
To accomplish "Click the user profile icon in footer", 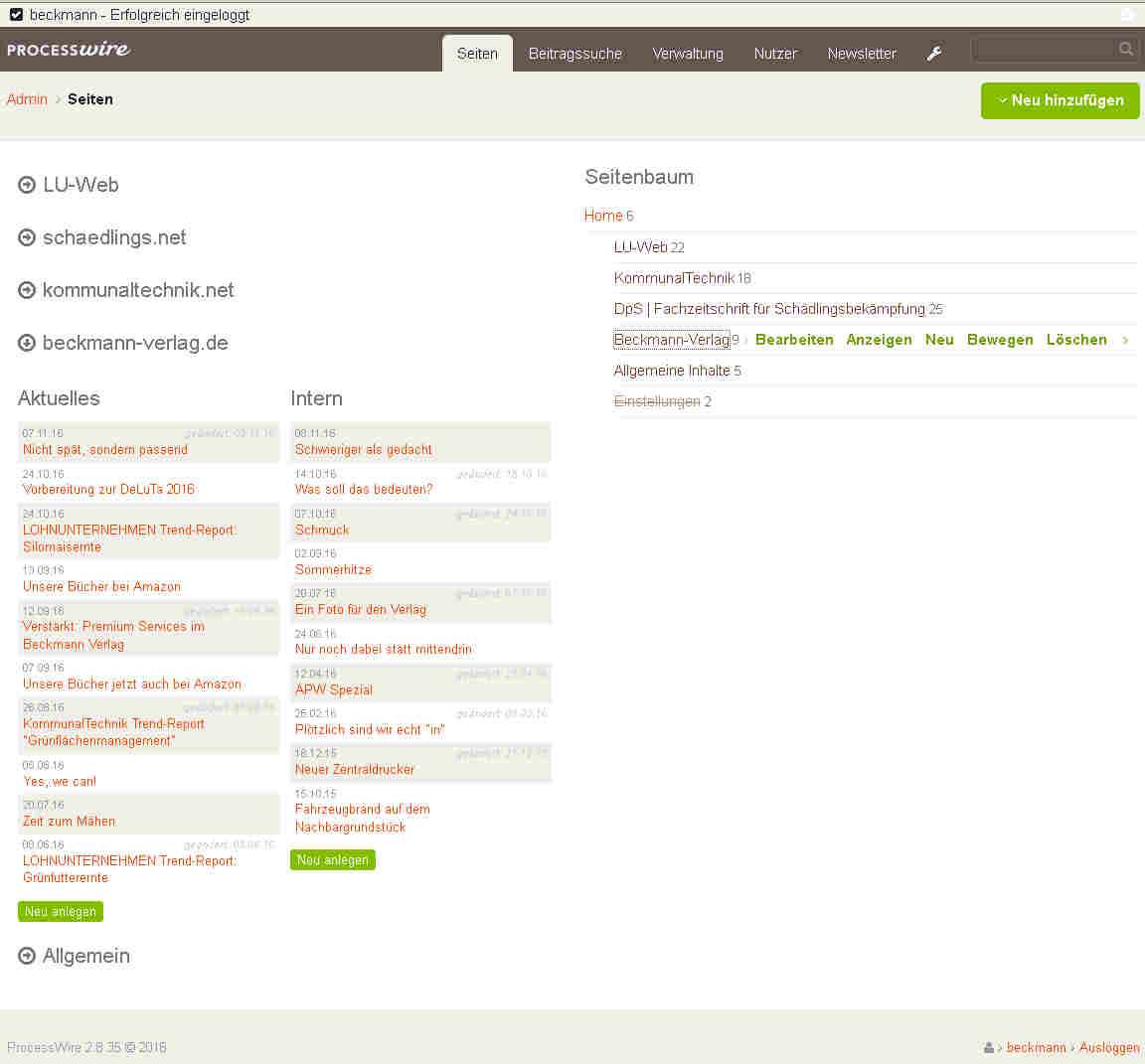I will click(x=988, y=1047).
